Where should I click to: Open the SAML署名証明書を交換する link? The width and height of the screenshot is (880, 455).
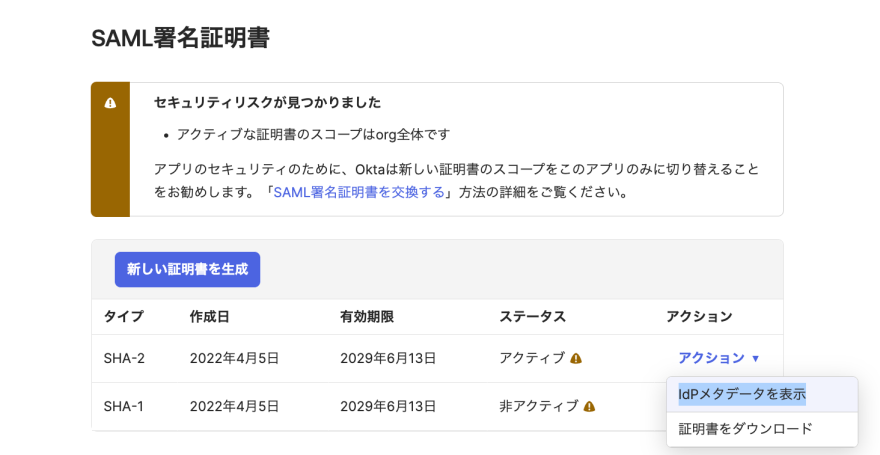[x=359, y=192]
